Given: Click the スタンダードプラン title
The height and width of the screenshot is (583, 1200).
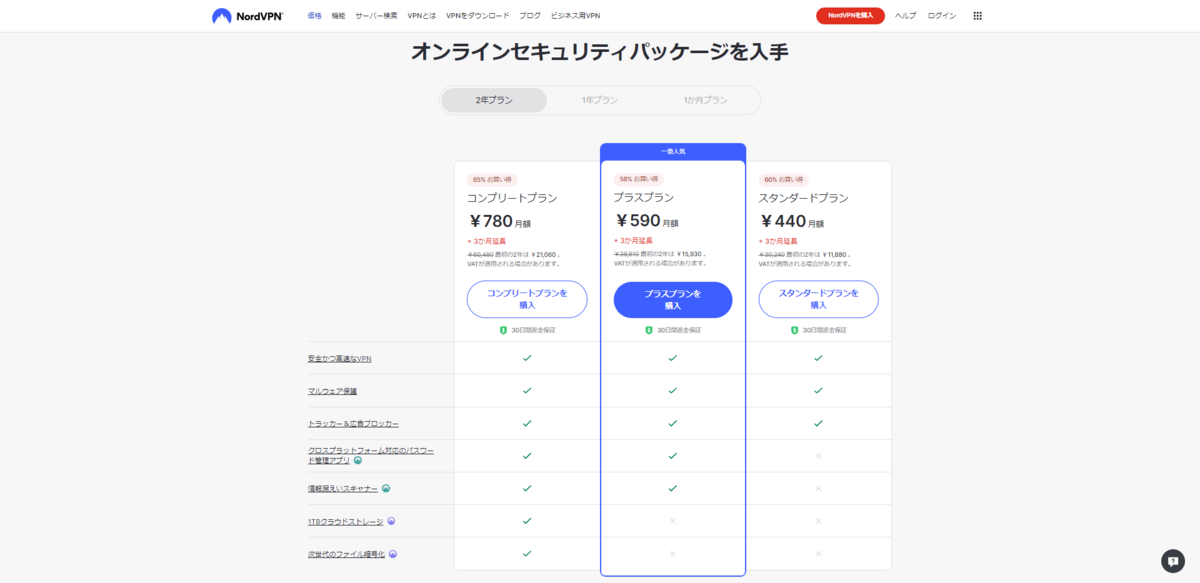Looking at the screenshot, I should 804,198.
